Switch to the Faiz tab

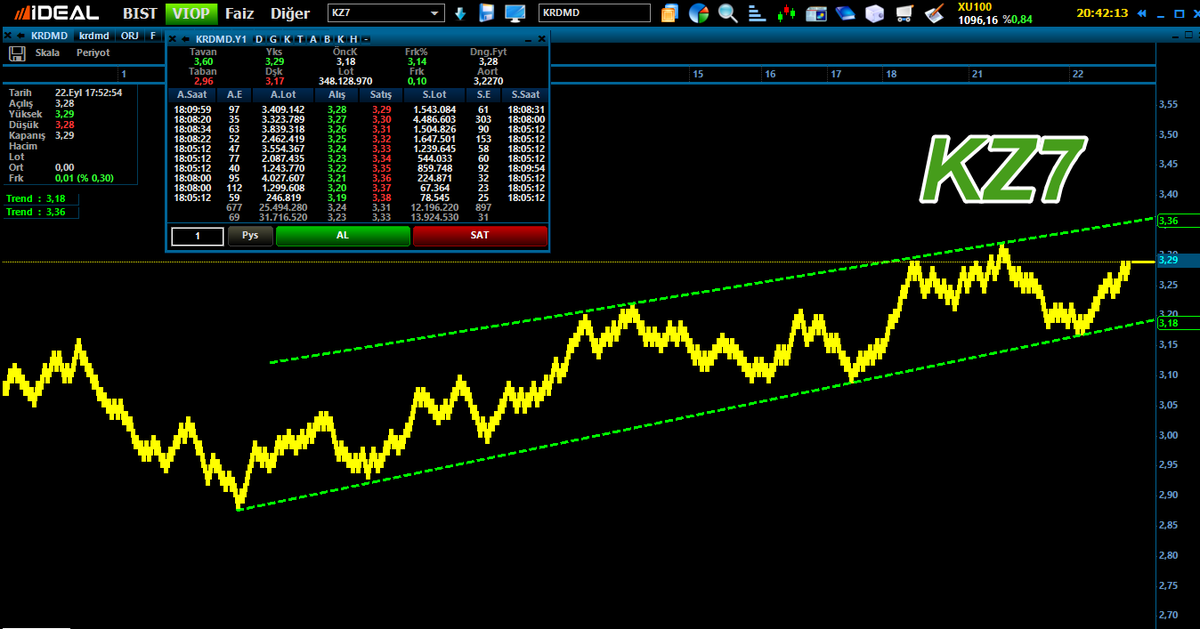pos(239,14)
